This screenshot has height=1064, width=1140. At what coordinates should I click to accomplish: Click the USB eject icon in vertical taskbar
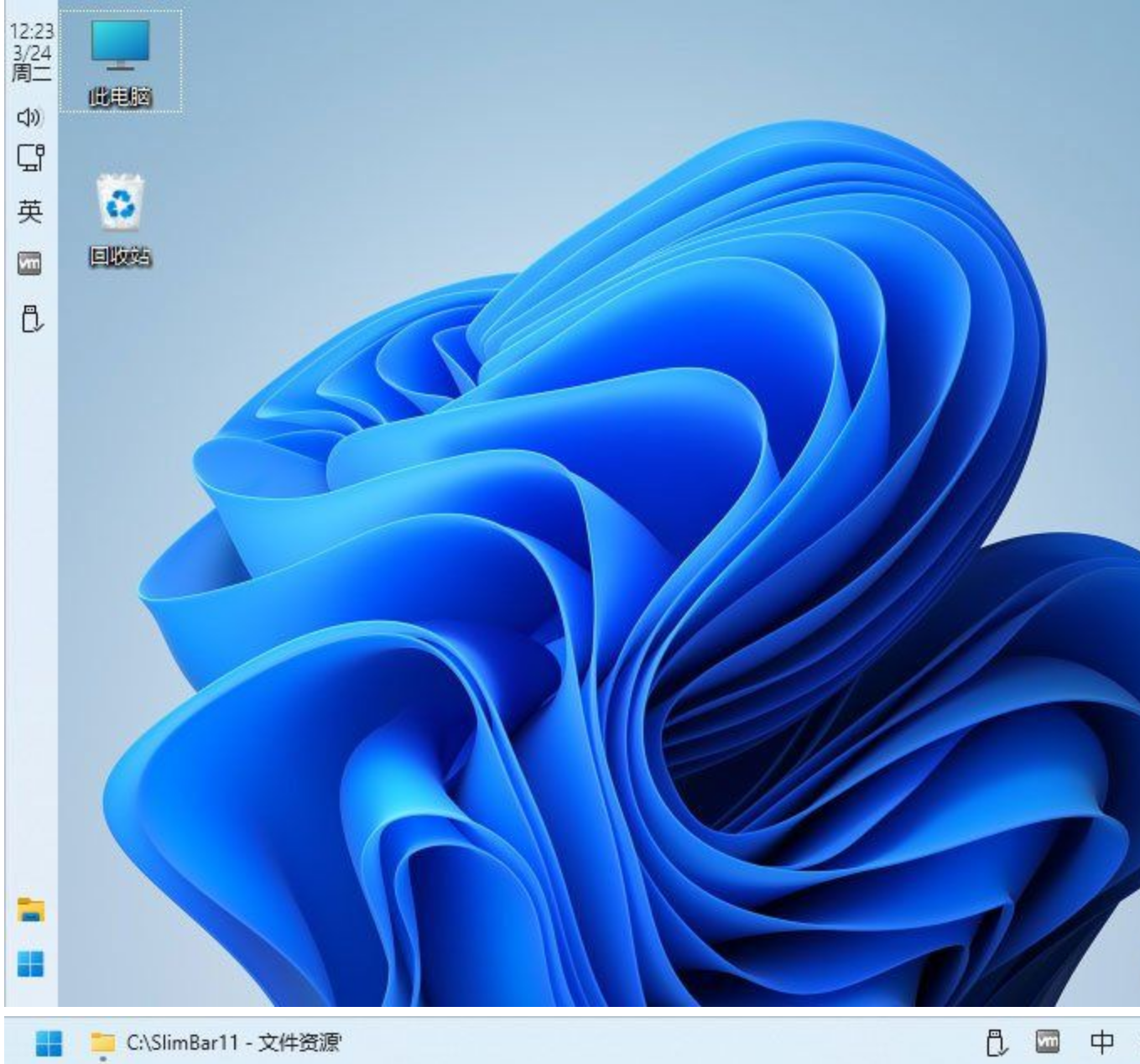tap(31, 319)
